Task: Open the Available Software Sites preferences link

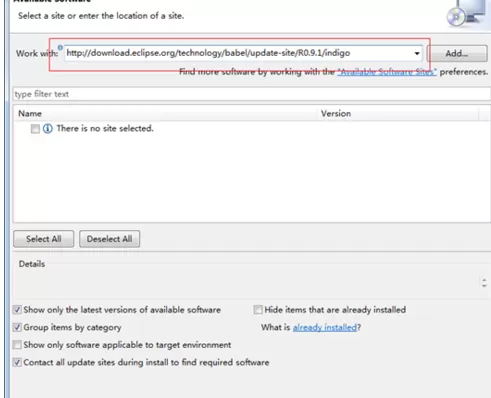Action: pos(387,72)
